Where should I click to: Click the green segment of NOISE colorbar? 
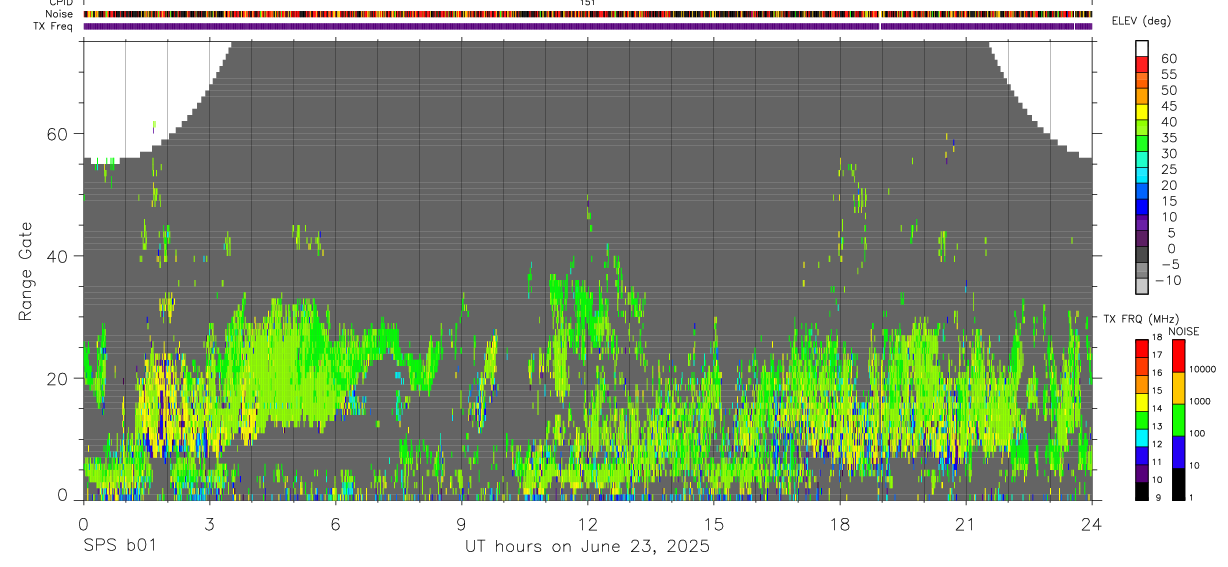[x=1178, y=420]
